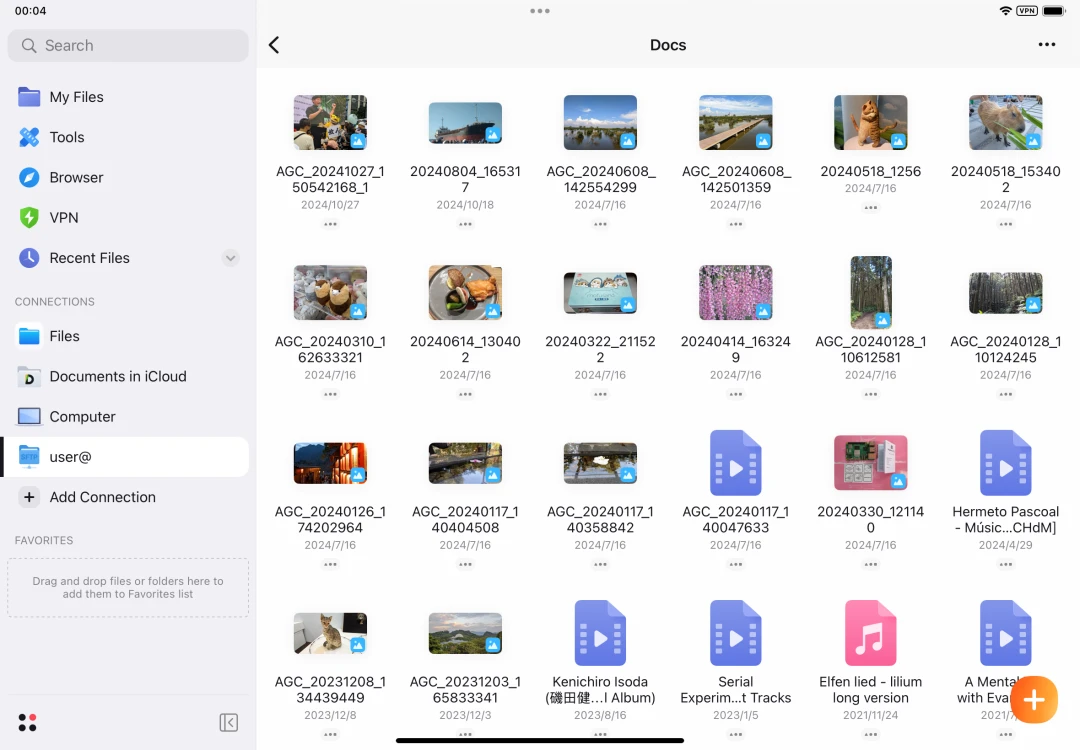Open the Hermeto Pascoal video file
Viewport: 1080px width, 750px height.
point(1005,463)
